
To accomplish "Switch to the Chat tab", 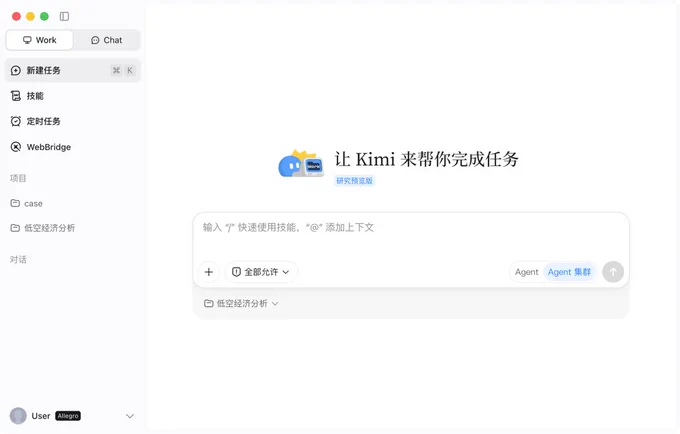I will tap(107, 40).
